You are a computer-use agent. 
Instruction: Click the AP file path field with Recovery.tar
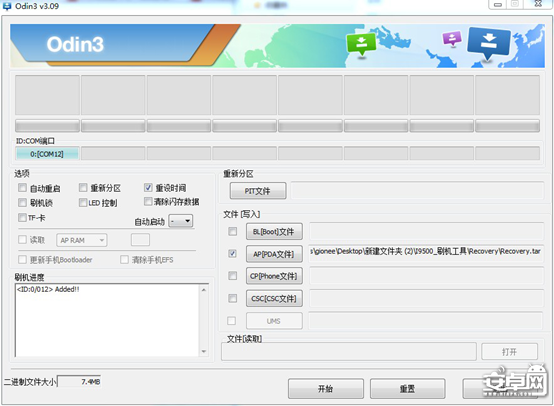tap(426, 253)
